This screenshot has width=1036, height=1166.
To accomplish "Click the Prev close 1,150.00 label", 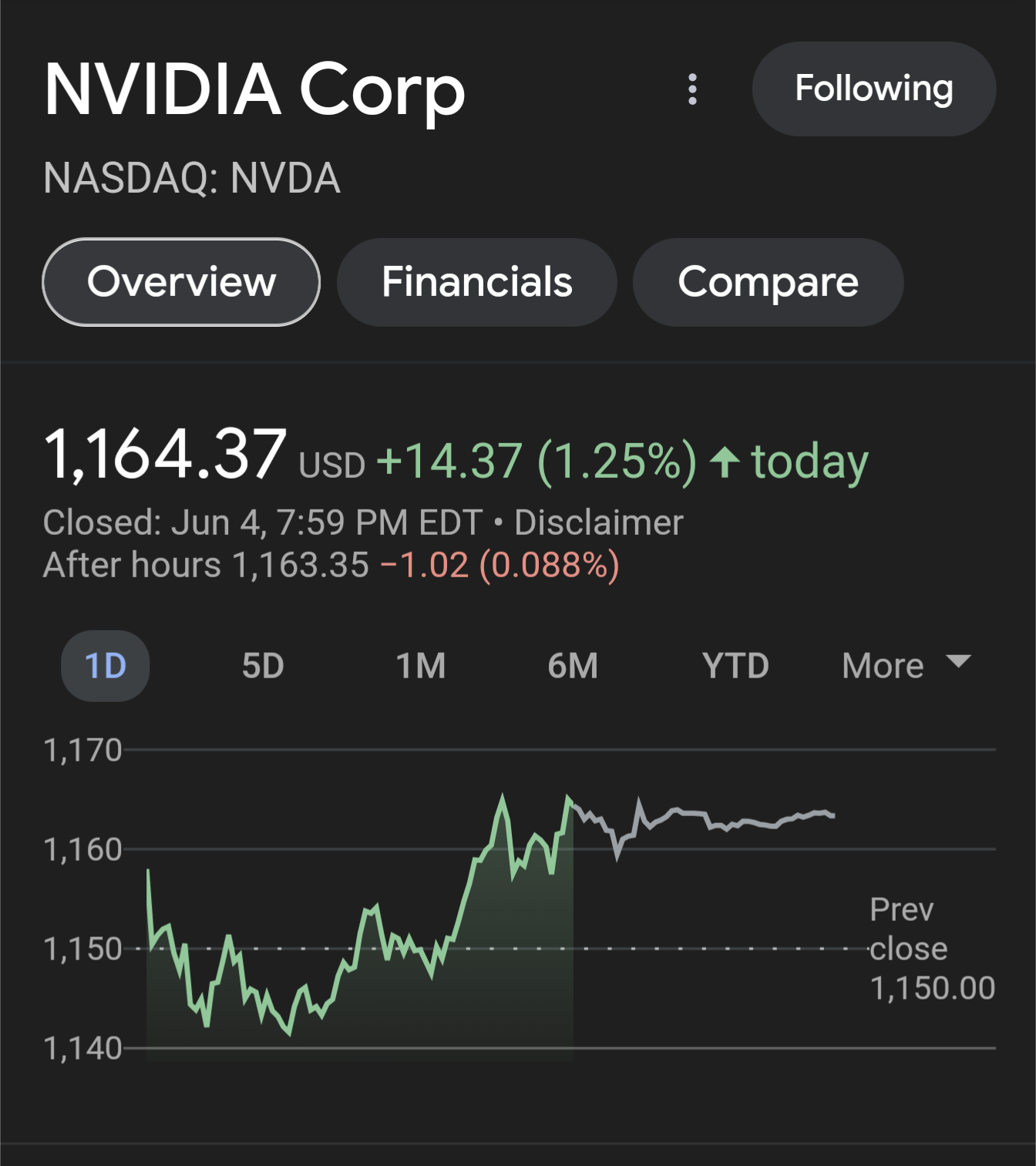I will (932, 949).
